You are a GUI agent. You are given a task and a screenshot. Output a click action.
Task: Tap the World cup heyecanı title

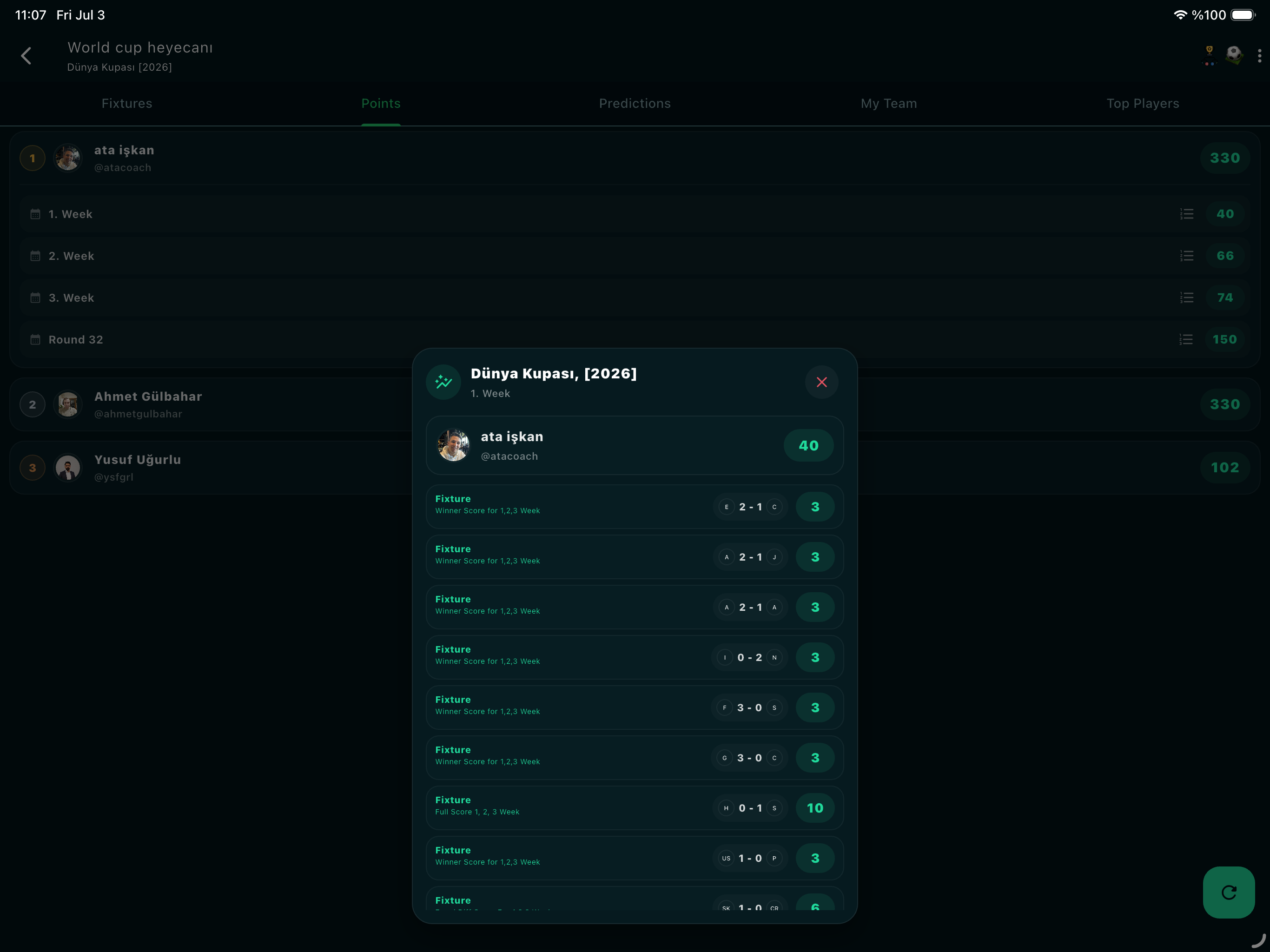tap(140, 47)
